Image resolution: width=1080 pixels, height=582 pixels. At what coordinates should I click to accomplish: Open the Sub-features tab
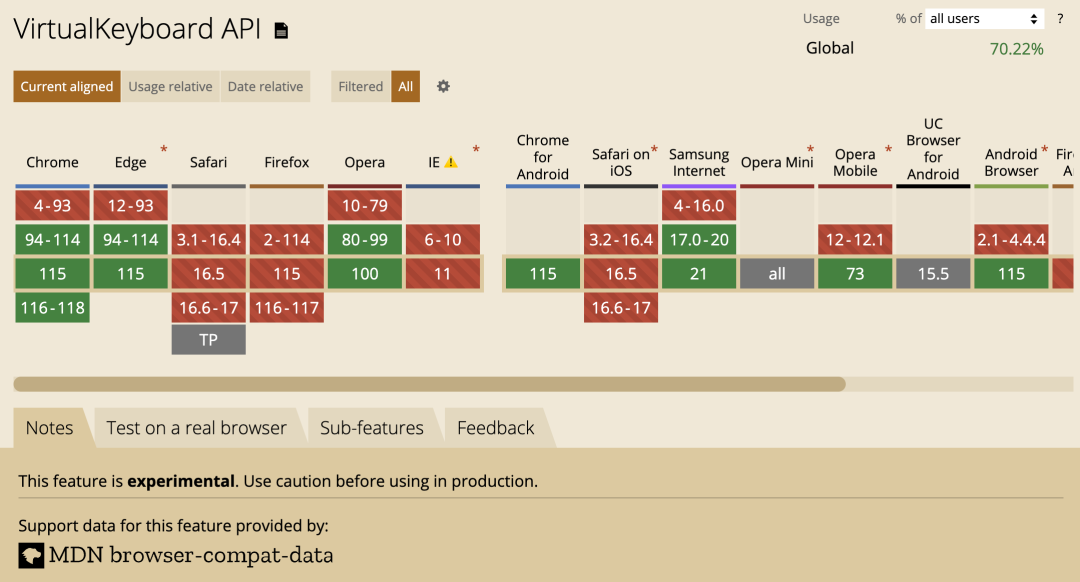372,428
